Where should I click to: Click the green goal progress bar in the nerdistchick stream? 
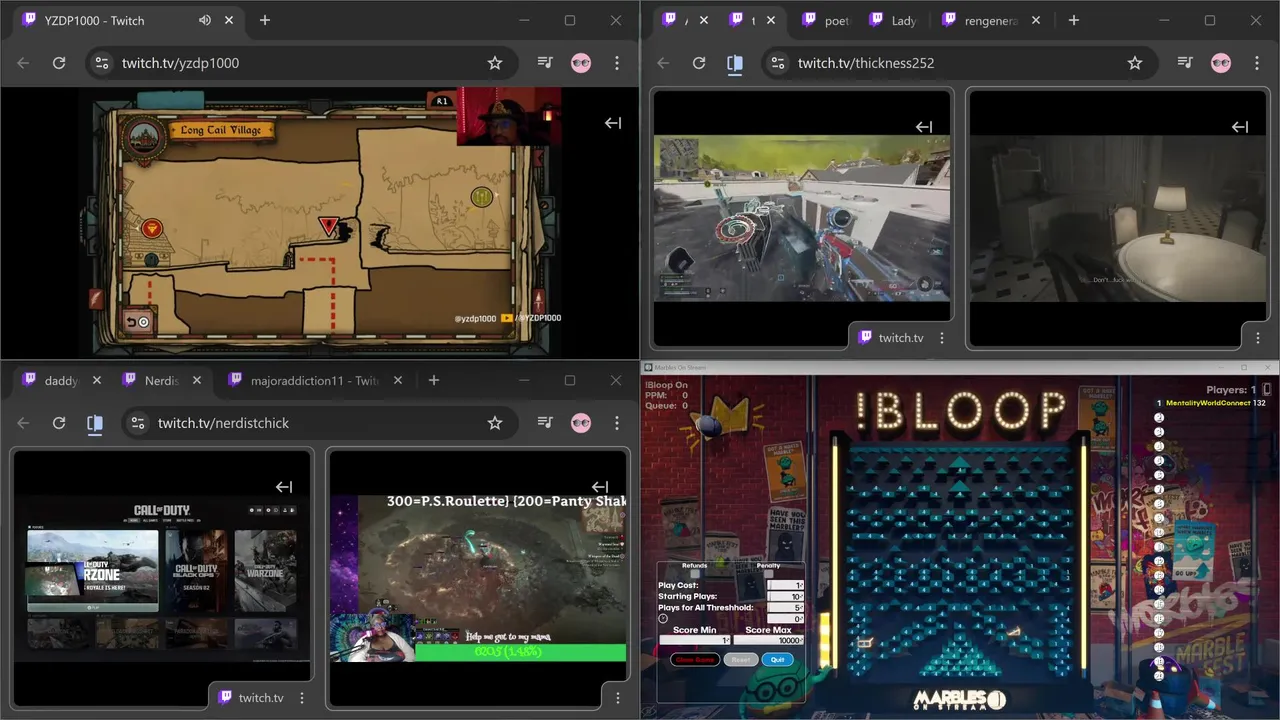coord(520,653)
